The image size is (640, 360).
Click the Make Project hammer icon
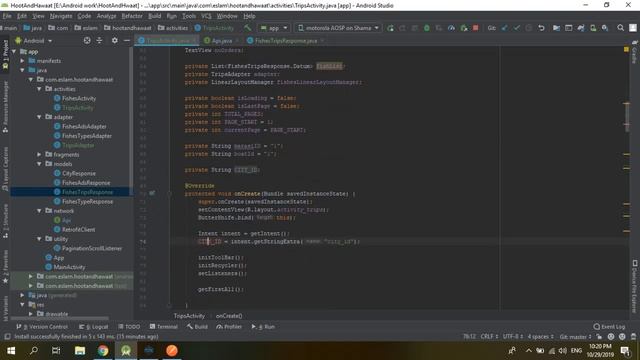click(247, 28)
